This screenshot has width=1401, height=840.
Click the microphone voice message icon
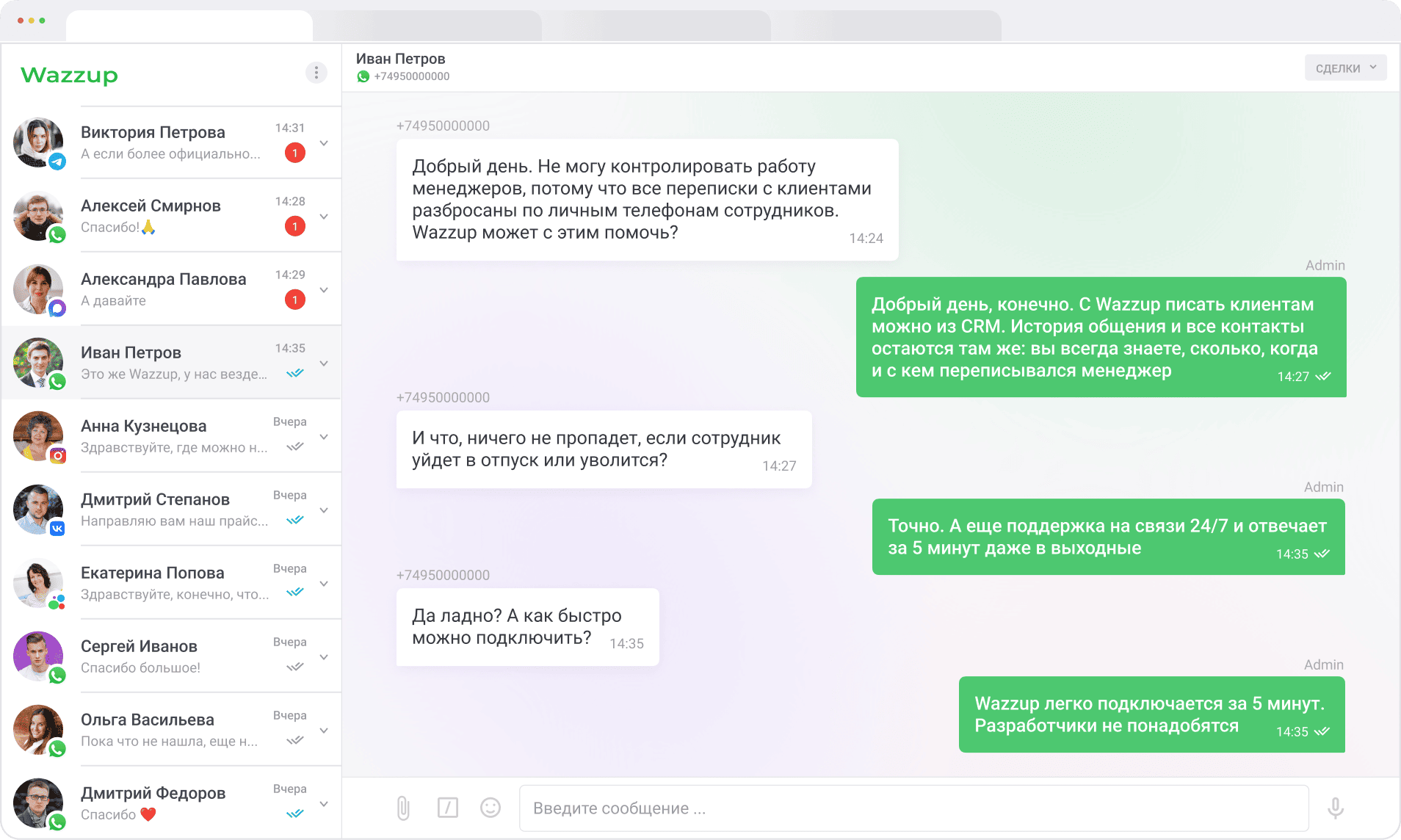1335,808
